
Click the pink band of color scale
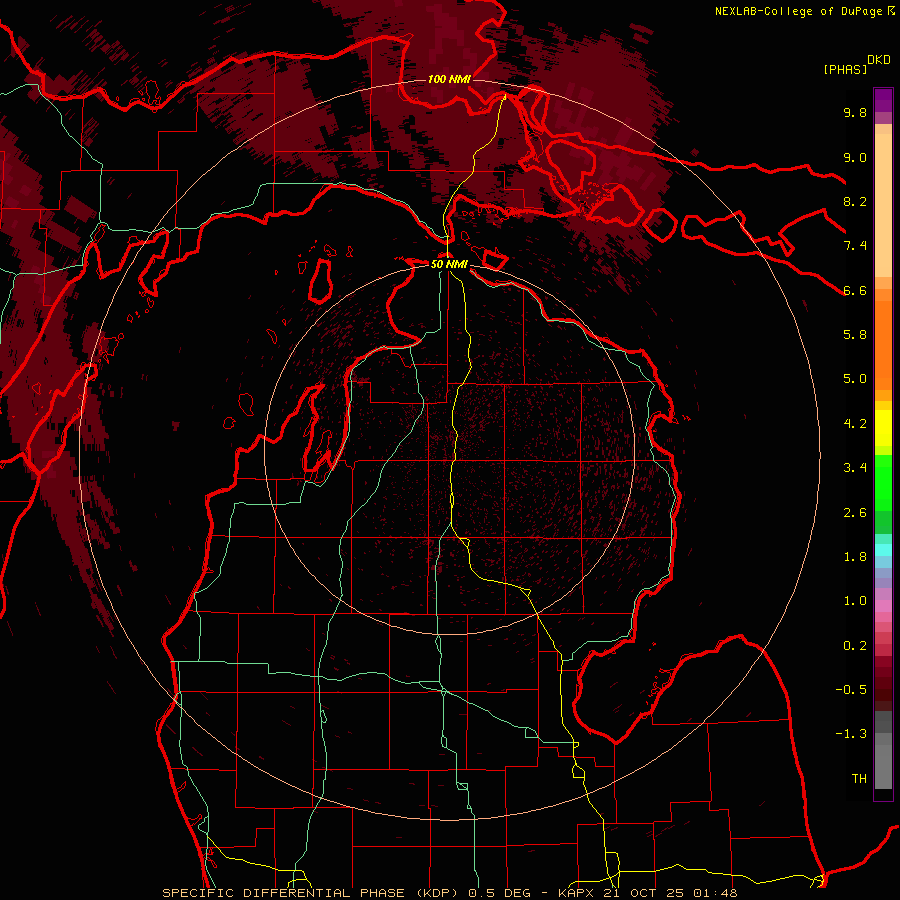tap(883, 606)
